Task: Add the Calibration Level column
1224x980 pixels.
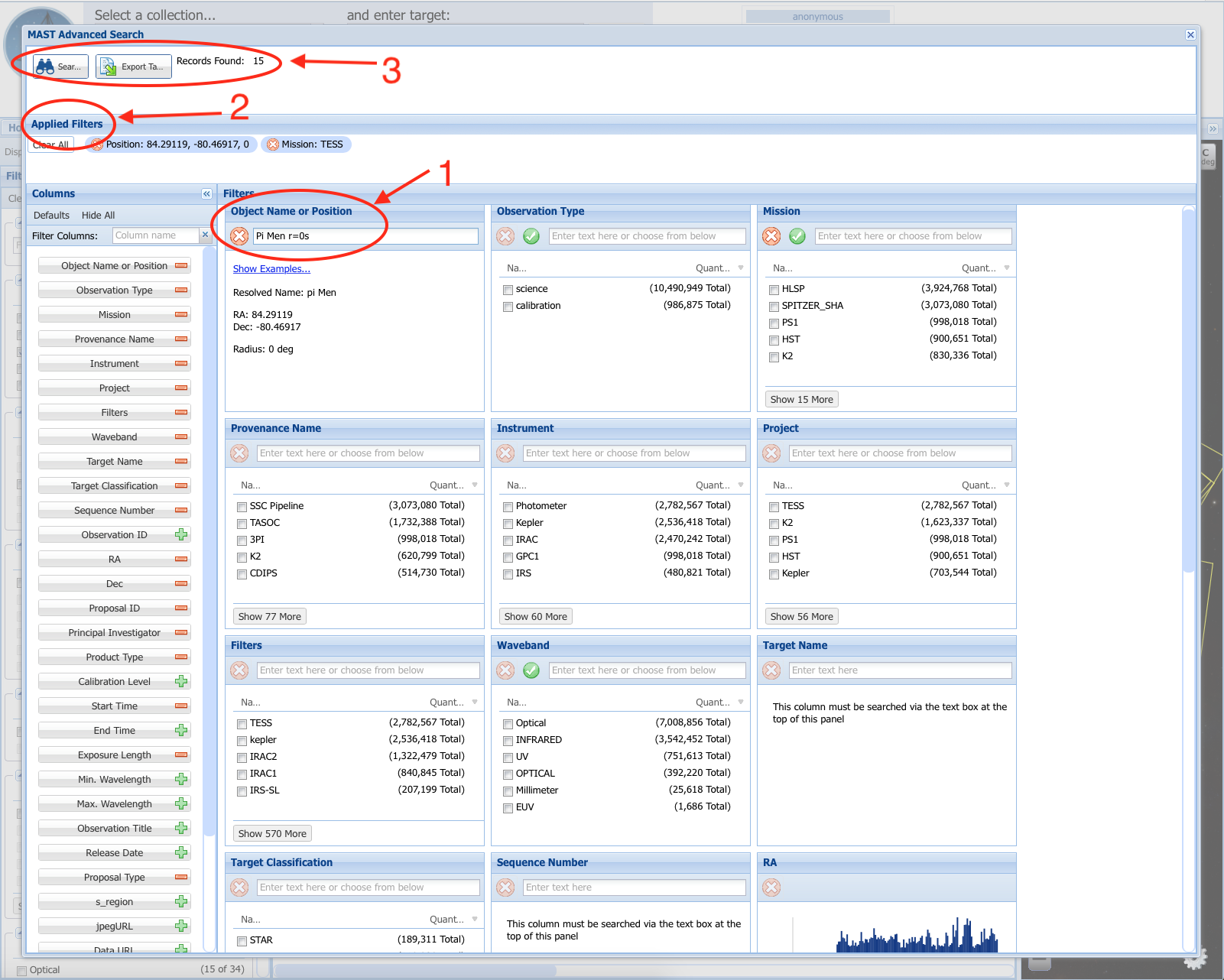Action: click(x=181, y=682)
